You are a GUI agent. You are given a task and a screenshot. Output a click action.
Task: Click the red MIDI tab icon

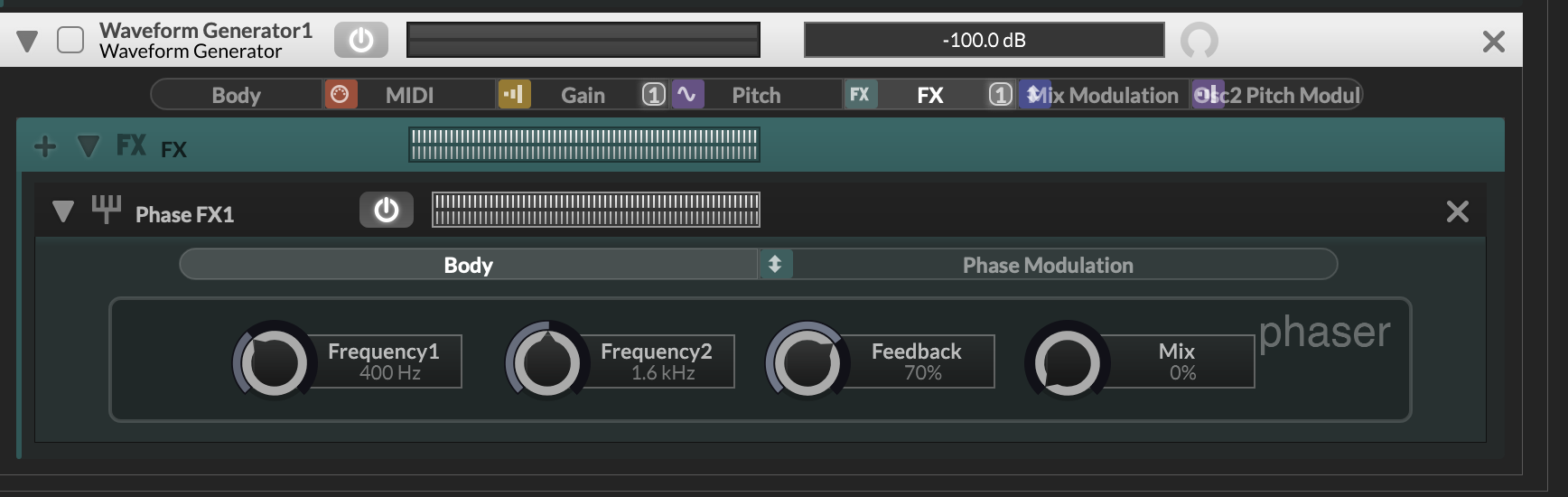click(340, 95)
